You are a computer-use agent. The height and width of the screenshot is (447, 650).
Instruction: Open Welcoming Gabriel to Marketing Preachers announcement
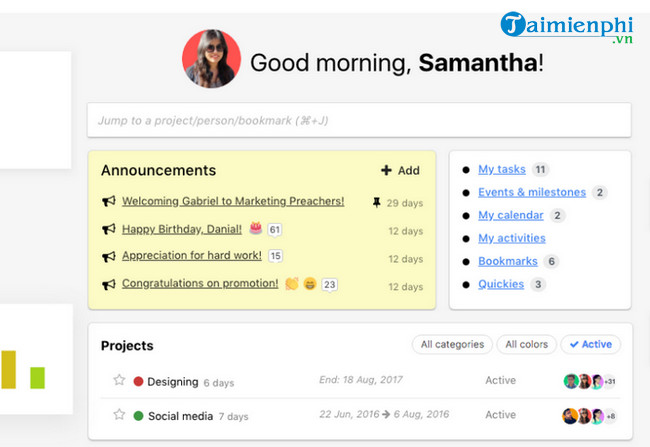233,201
